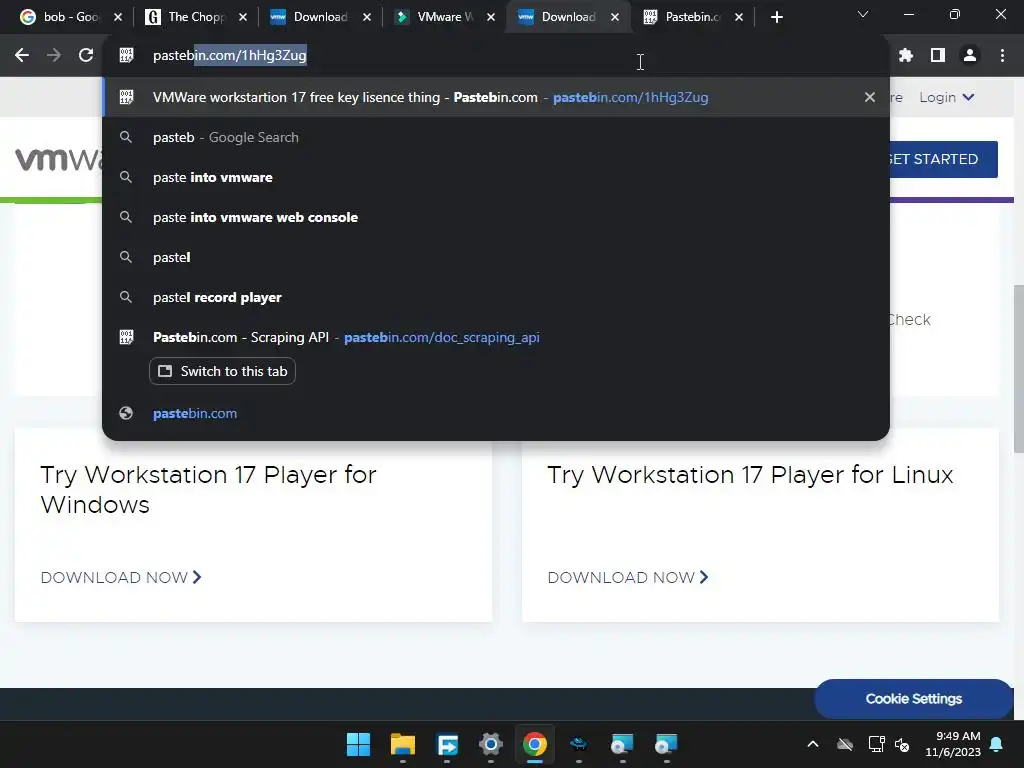Image resolution: width=1024 pixels, height=768 pixels.
Task: Click the muted volume tray icon
Action: coord(902,744)
